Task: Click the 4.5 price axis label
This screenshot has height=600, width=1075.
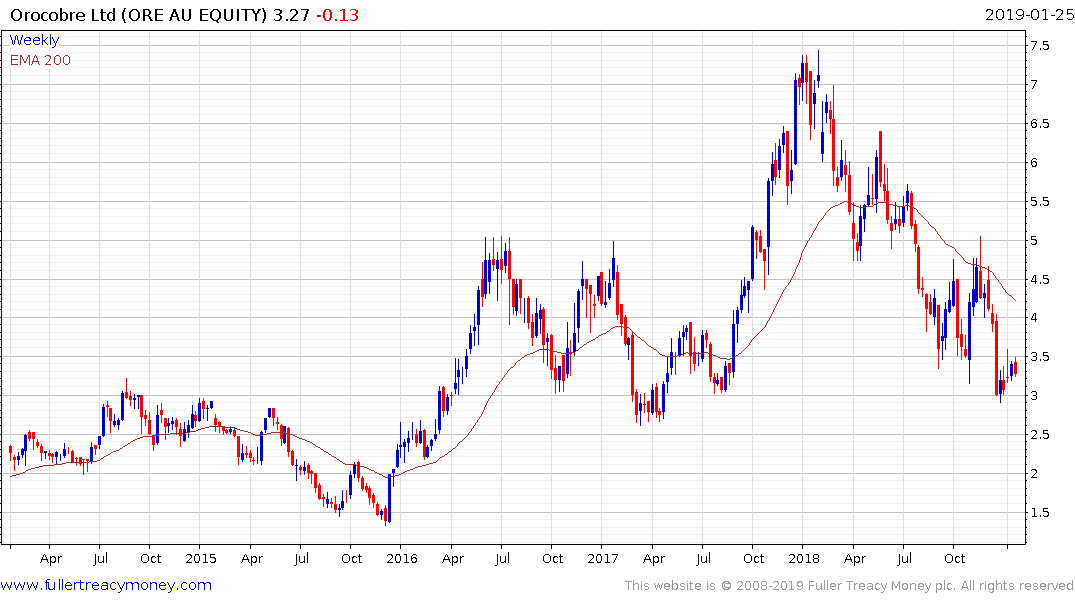Action: click(1039, 280)
